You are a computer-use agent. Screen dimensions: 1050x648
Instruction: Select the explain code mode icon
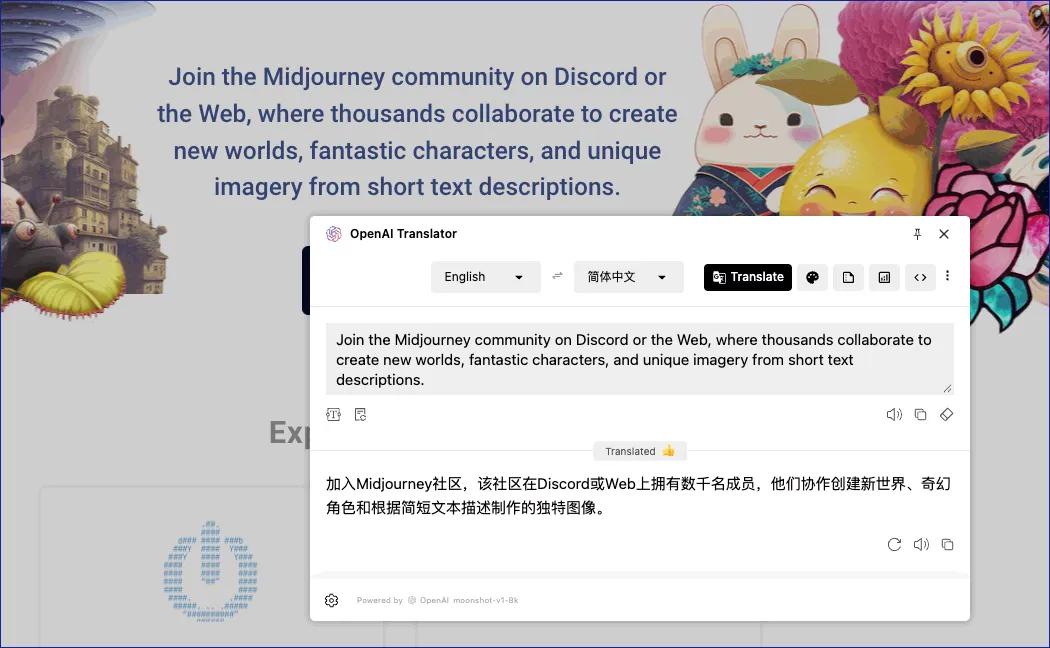point(920,277)
